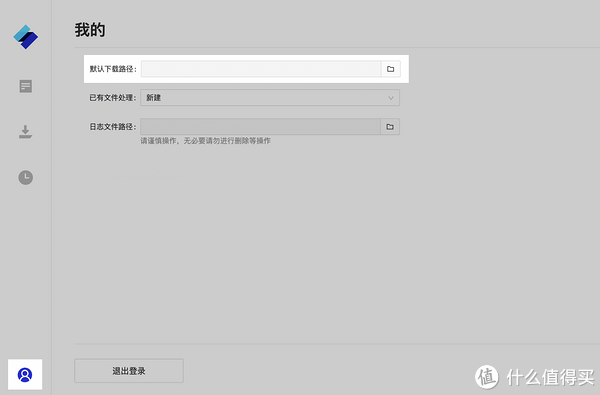Click the 日志文件路径 input field
This screenshot has height=395, width=600.
tap(261, 127)
